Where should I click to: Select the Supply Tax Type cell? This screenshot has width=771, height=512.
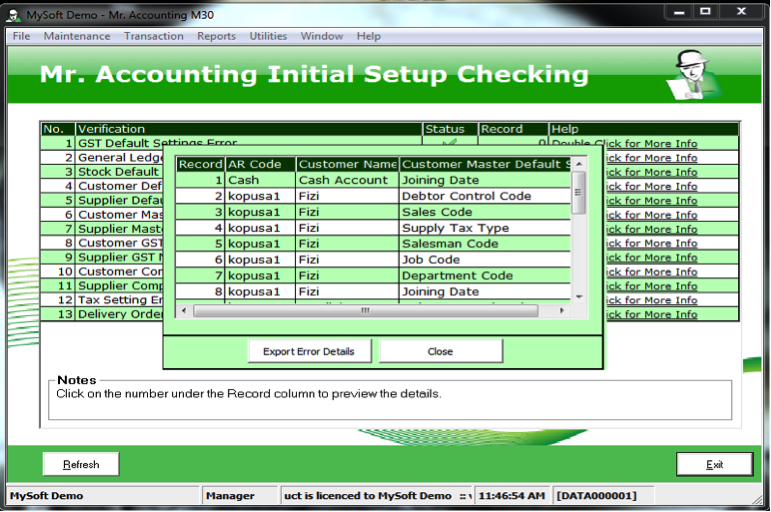[x=485, y=228]
